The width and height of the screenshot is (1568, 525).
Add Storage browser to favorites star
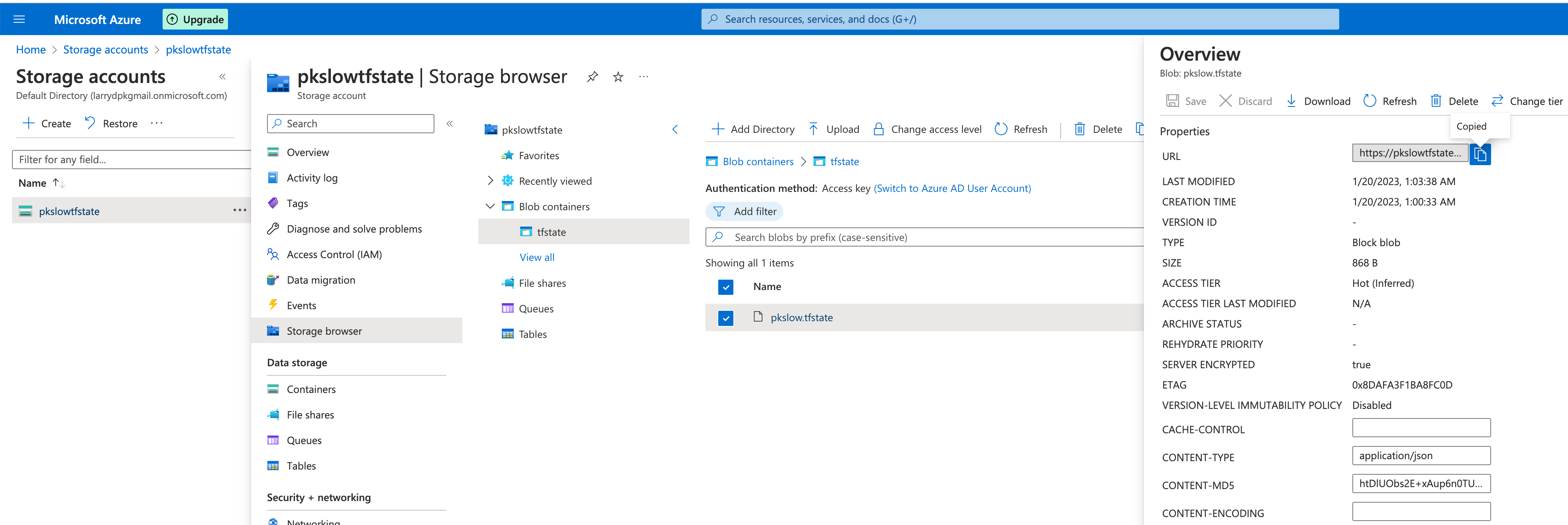pyautogui.click(x=618, y=77)
